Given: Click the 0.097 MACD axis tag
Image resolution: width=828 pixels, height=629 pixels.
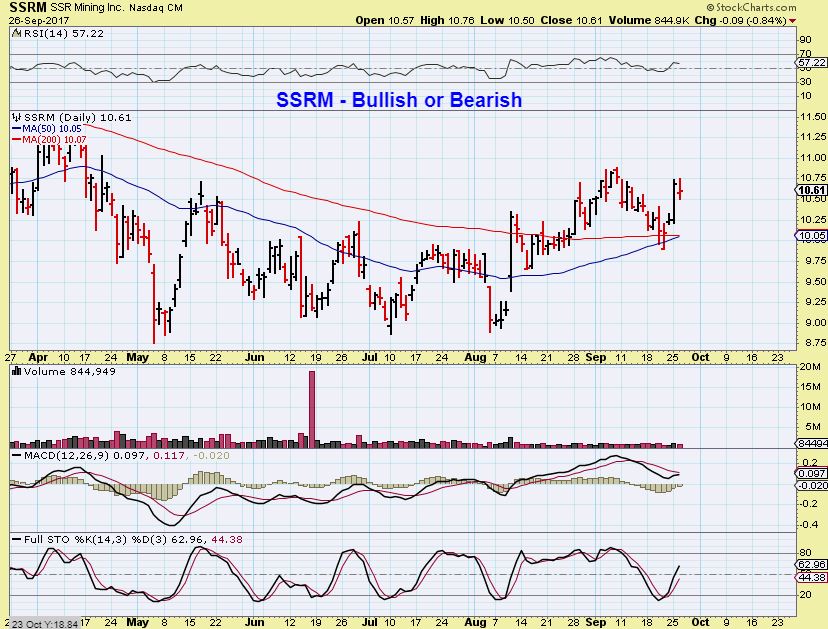Looking at the screenshot, I should tap(812, 474).
